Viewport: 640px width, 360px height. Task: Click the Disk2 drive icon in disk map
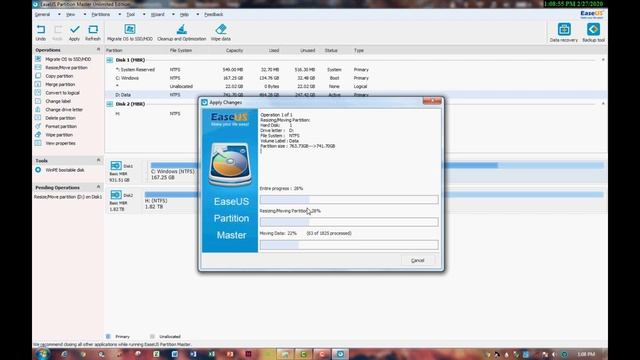click(116, 195)
